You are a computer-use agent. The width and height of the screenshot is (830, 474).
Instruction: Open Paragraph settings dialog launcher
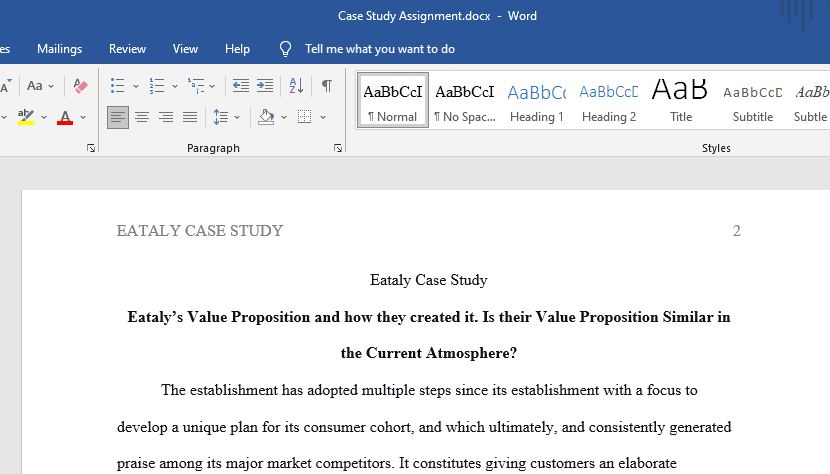(338, 148)
